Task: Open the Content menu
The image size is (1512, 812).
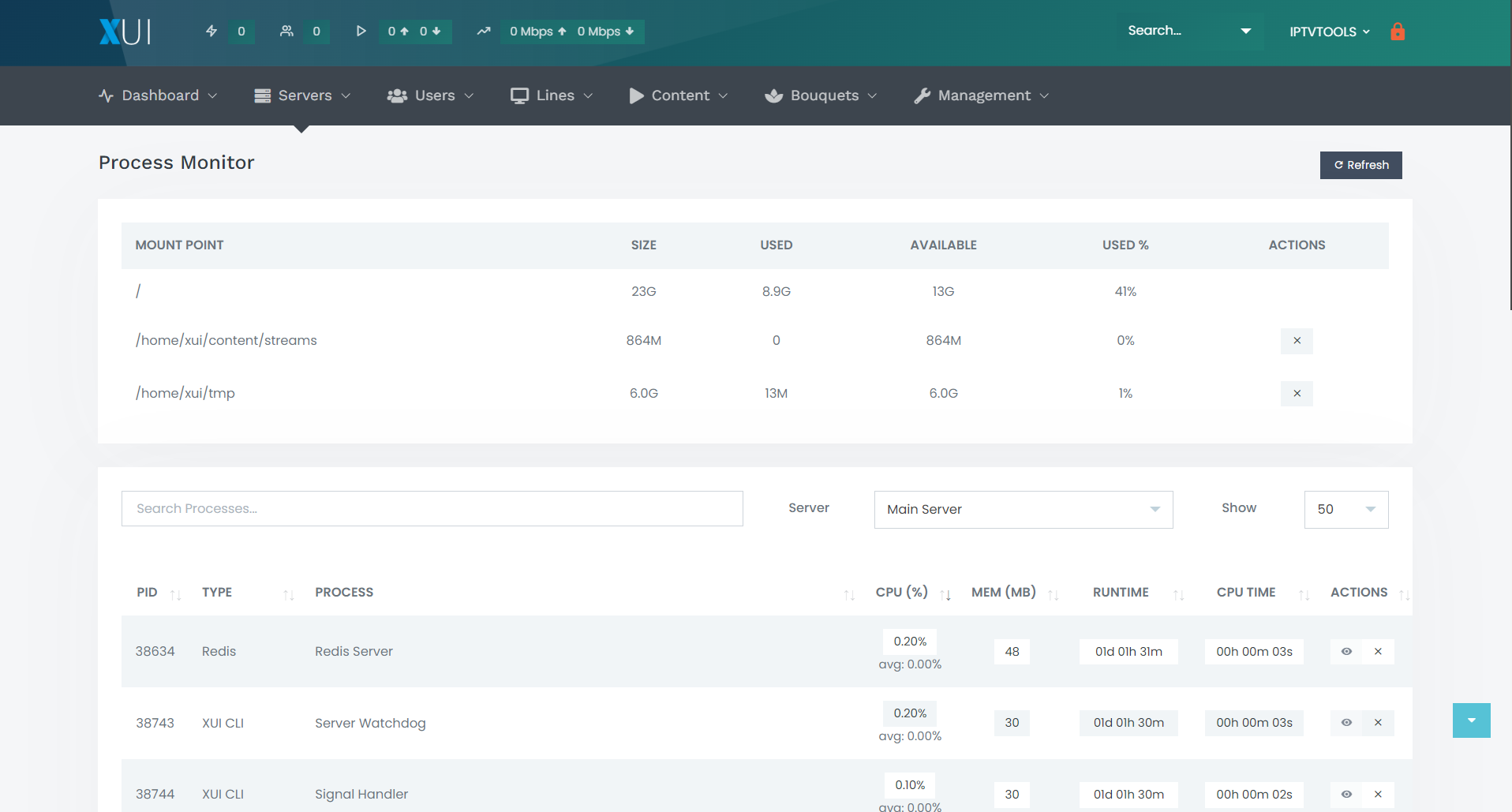Action: coord(679,95)
